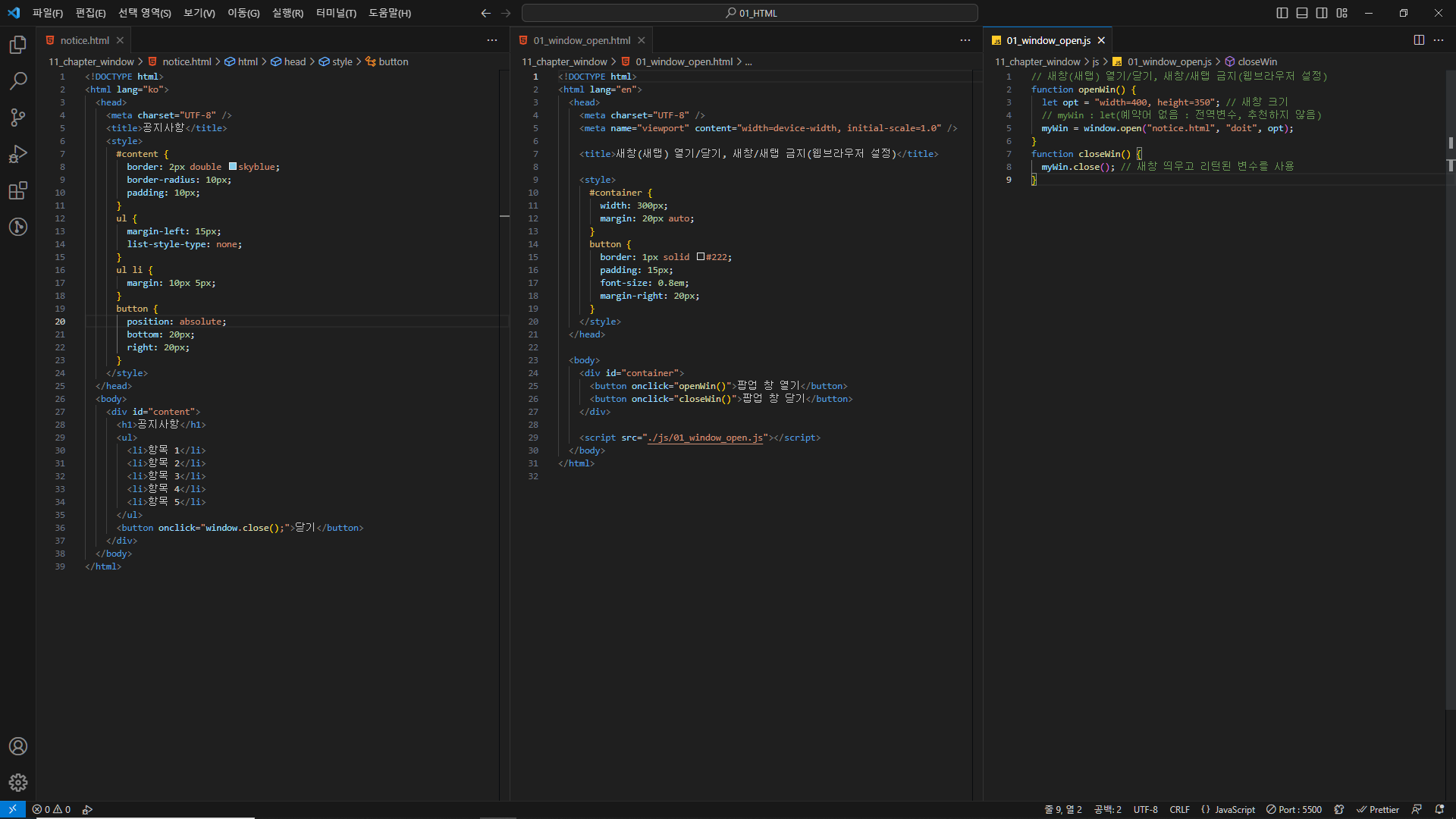1456x819 pixels.
Task: Toggle the bottom panel layout button
Action: 1302,13
